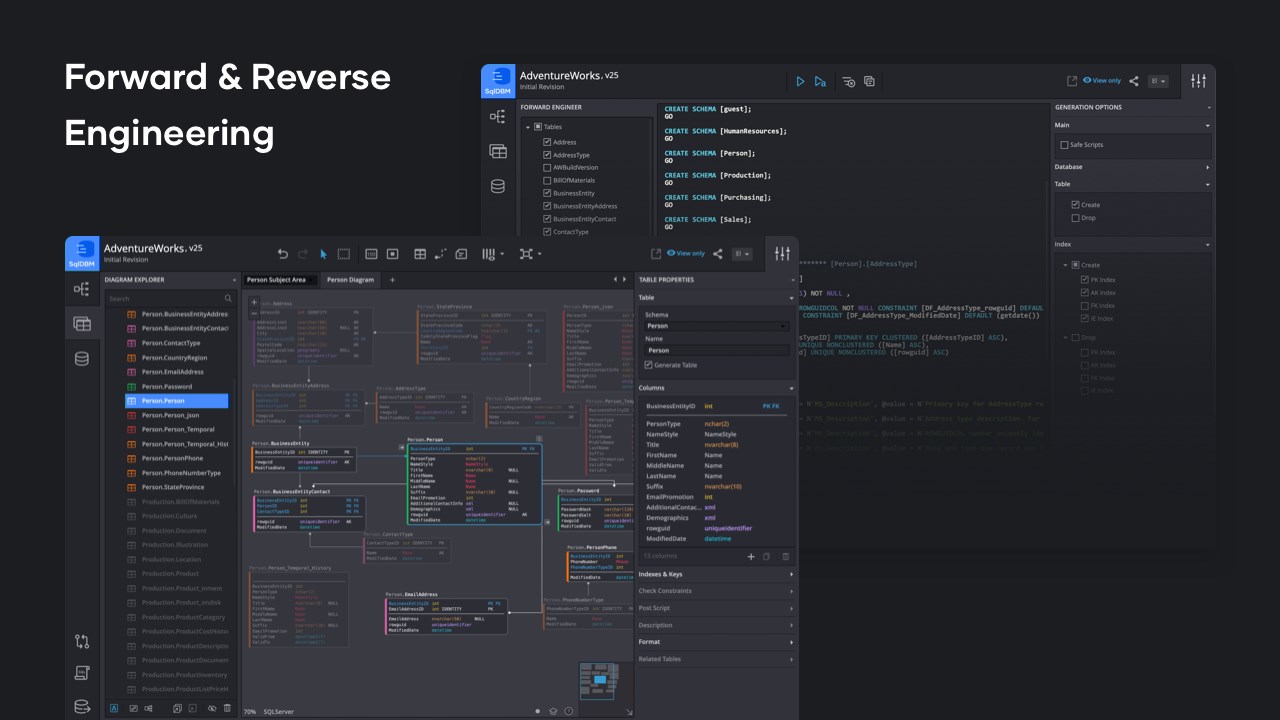The height and width of the screenshot is (720, 1280).
Task: Click the copy script icon in Forward Engineer
Action: 869,81
